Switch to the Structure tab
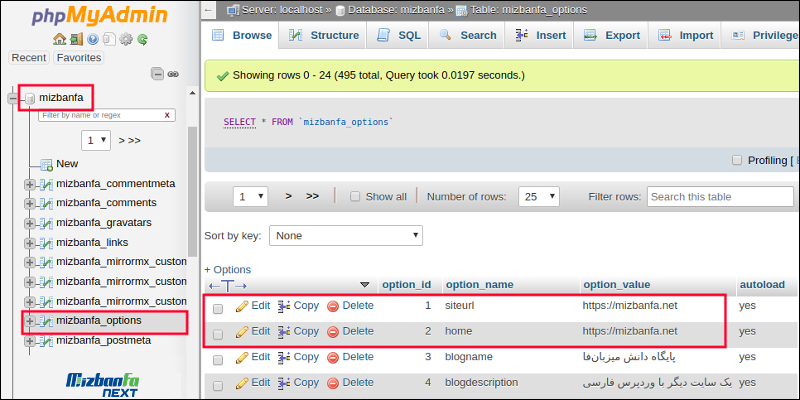 tap(323, 35)
